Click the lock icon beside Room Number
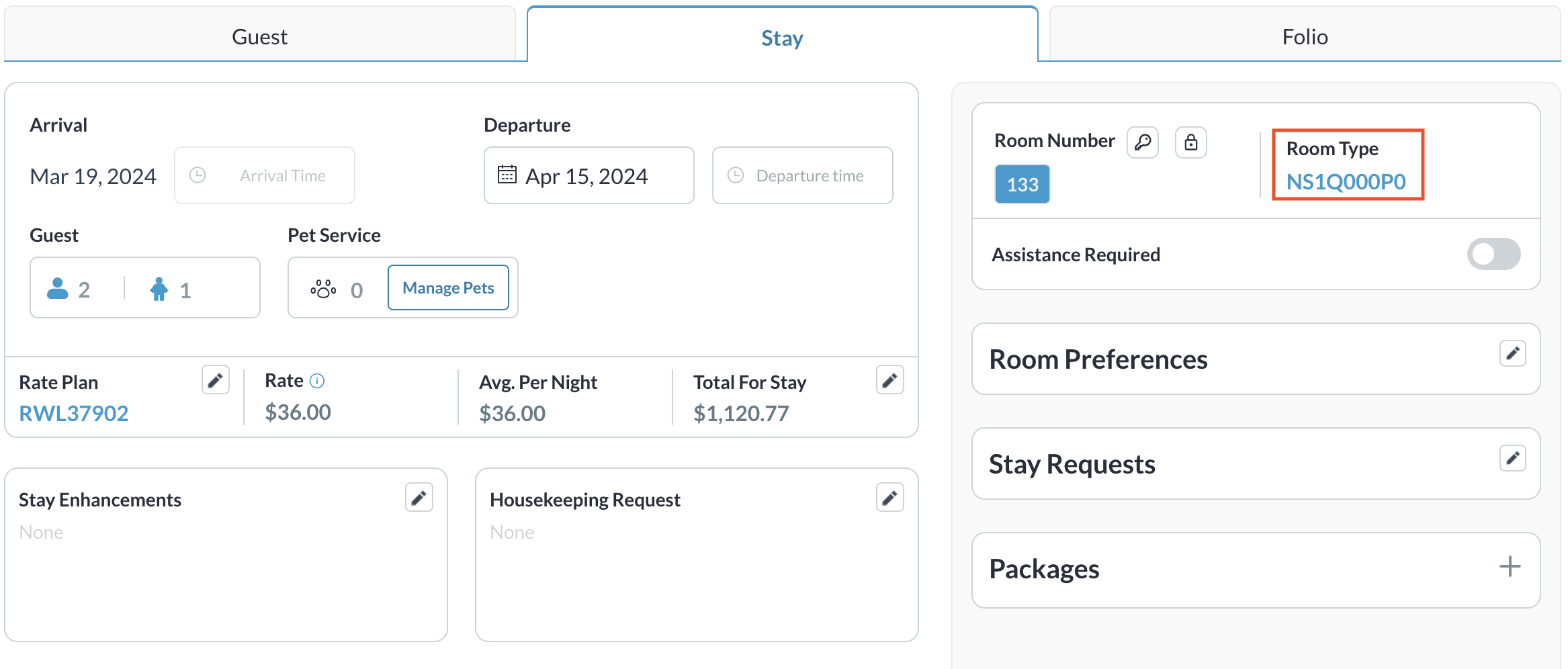This screenshot has width=1568, height=669. coord(1190,142)
